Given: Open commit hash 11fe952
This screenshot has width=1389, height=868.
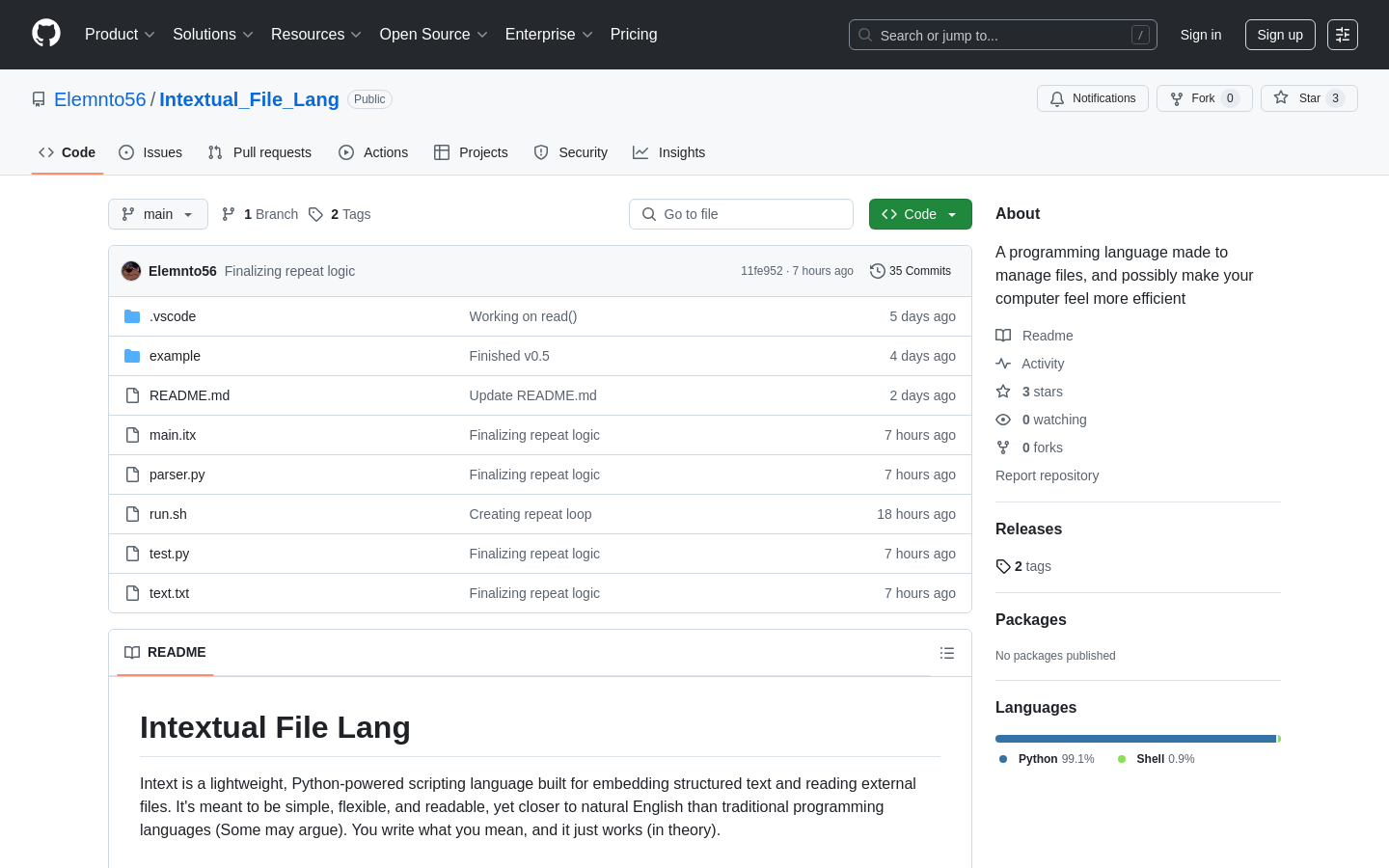Looking at the screenshot, I should pyautogui.click(x=761, y=271).
